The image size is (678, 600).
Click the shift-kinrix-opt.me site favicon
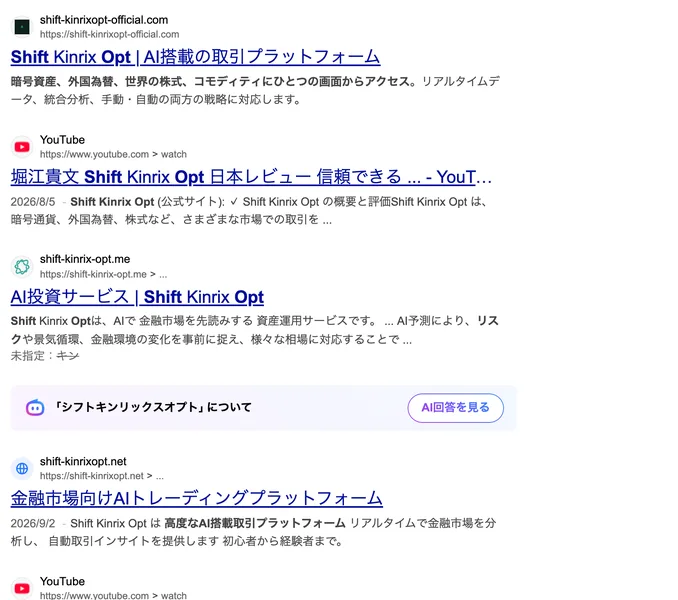[x=22, y=266]
